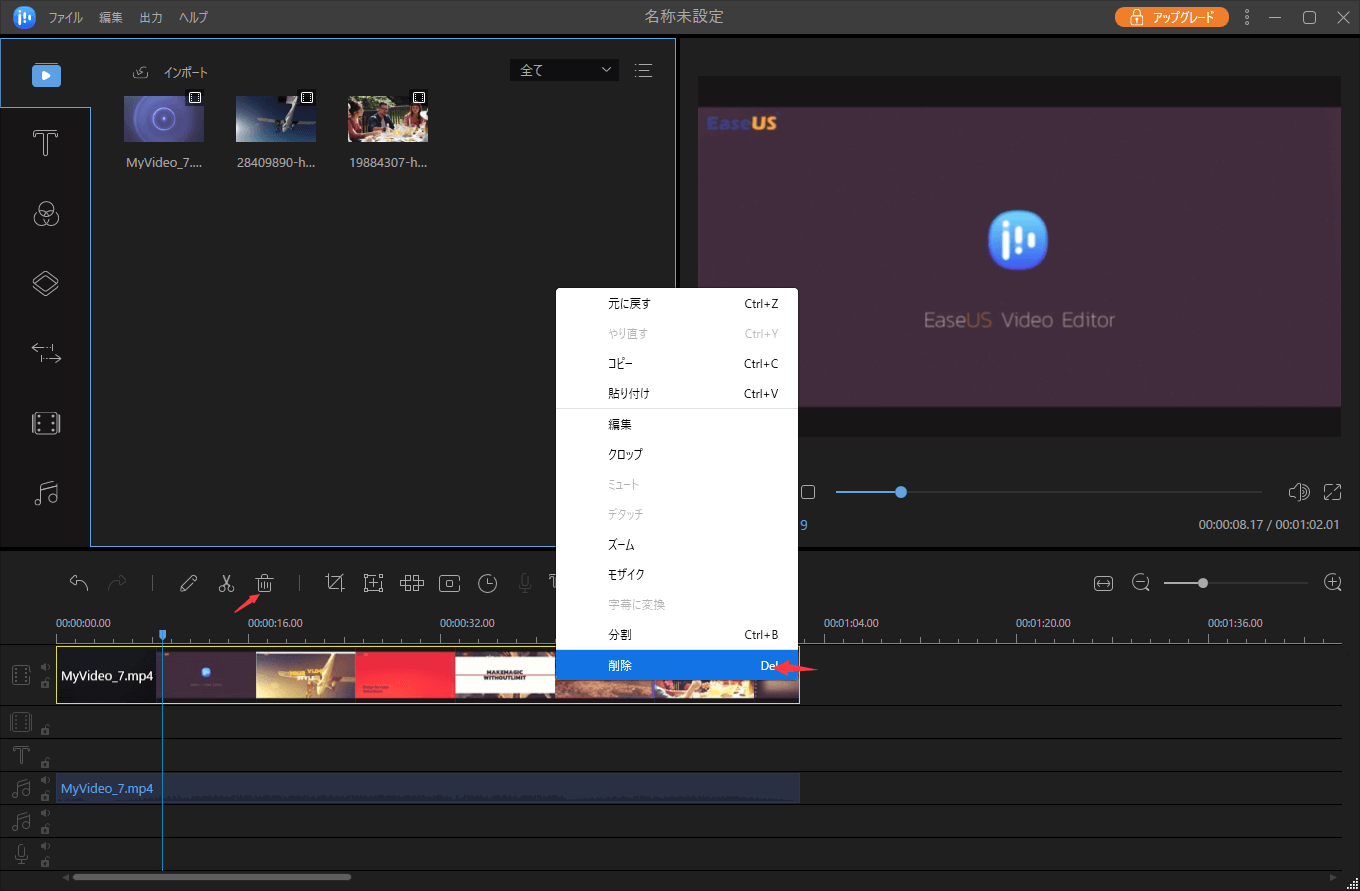The image size is (1360, 891).
Task: Click the Freeze frame icon in toolbar
Action: point(450,583)
